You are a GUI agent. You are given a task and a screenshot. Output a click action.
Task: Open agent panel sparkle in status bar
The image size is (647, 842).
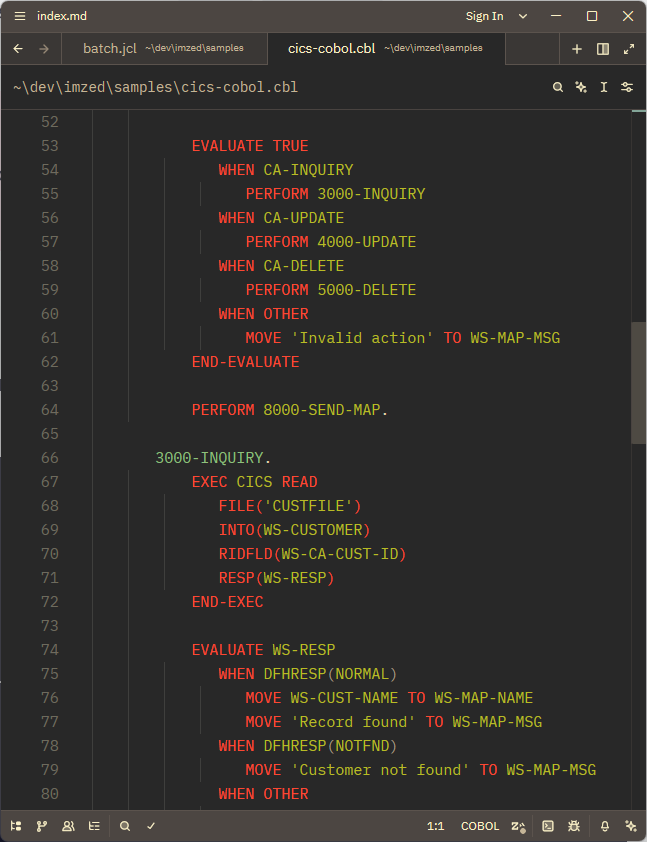(x=631, y=826)
